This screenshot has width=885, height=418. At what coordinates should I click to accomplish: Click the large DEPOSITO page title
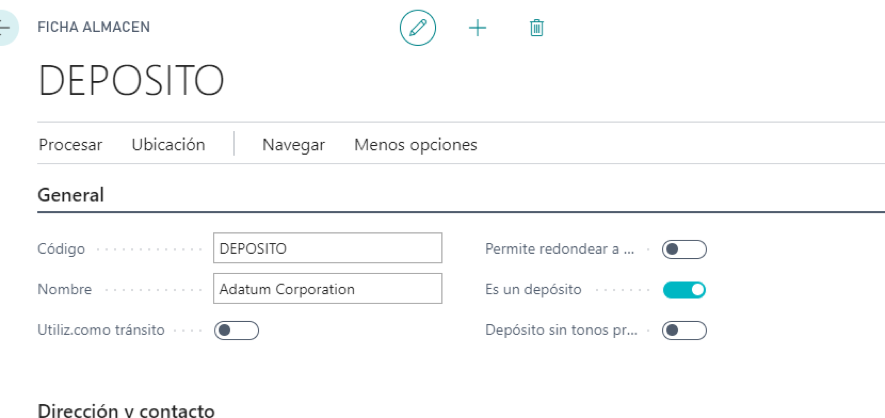[x=131, y=81]
